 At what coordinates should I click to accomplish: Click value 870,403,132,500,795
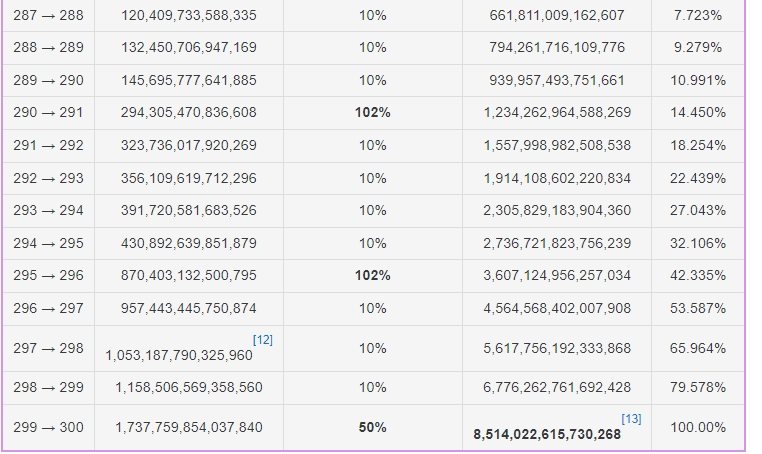[x=189, y=276]
